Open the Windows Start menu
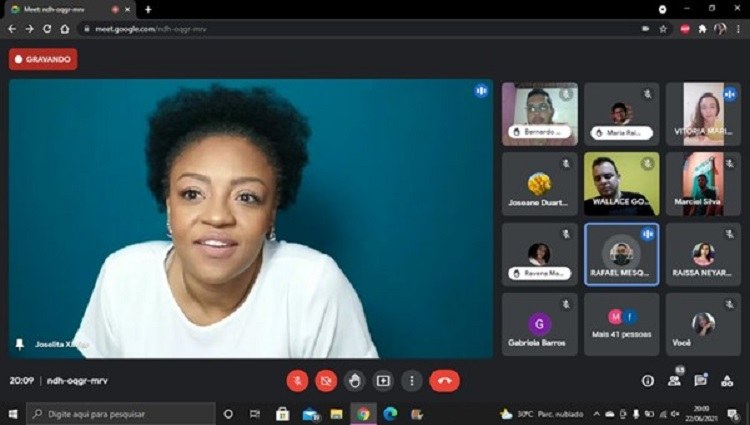Viewport: 750px width, 425px height. [x=13, y=414]
